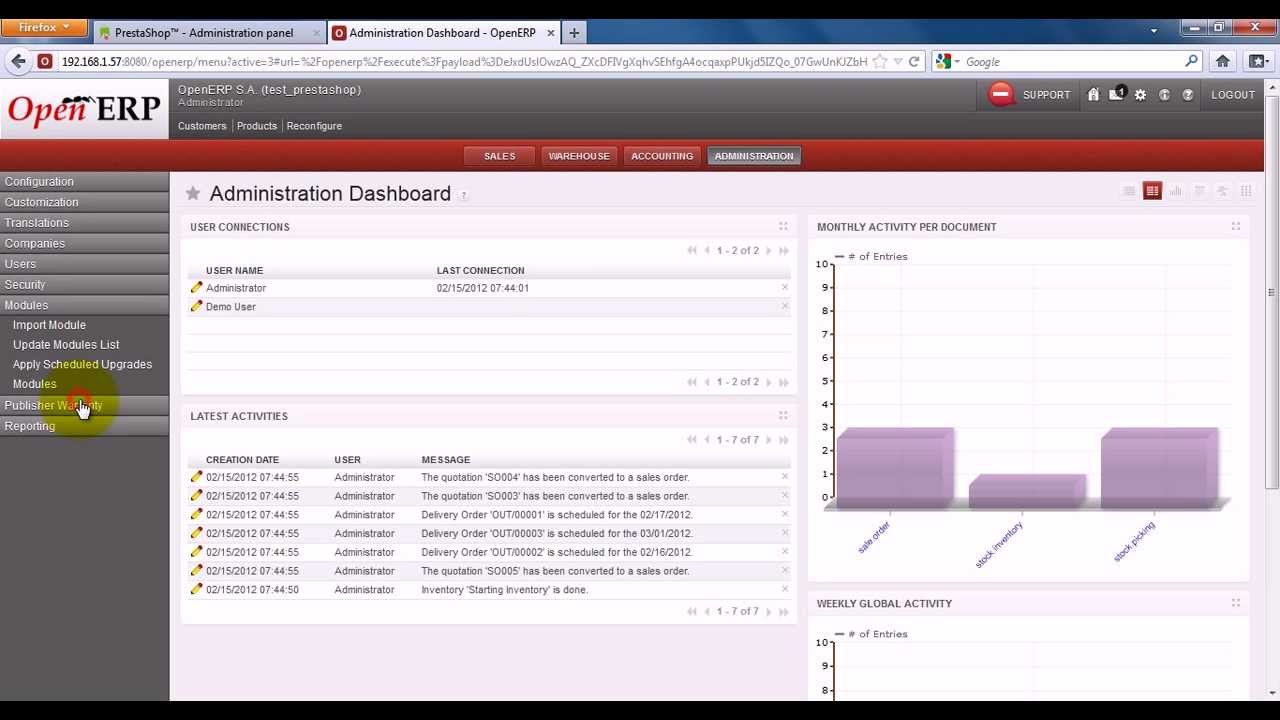The width and height of the screenshot is (1280, 720).
Task: Switch to list view icon
Action: (x=1129, y=191)
